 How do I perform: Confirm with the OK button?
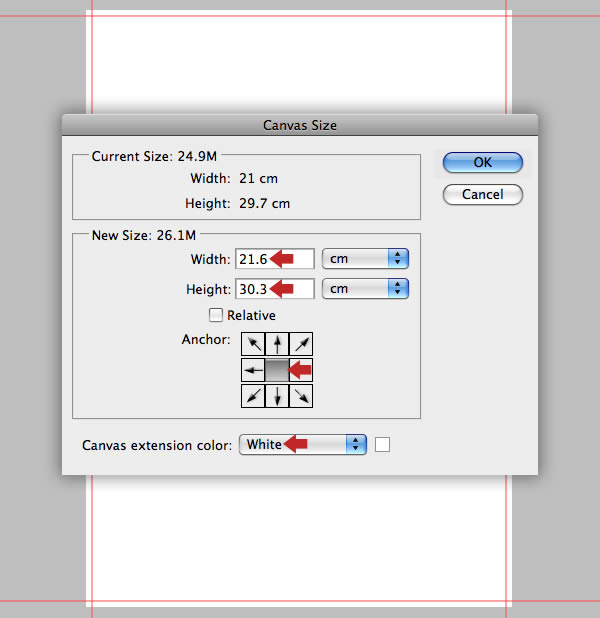click(483, 162)
